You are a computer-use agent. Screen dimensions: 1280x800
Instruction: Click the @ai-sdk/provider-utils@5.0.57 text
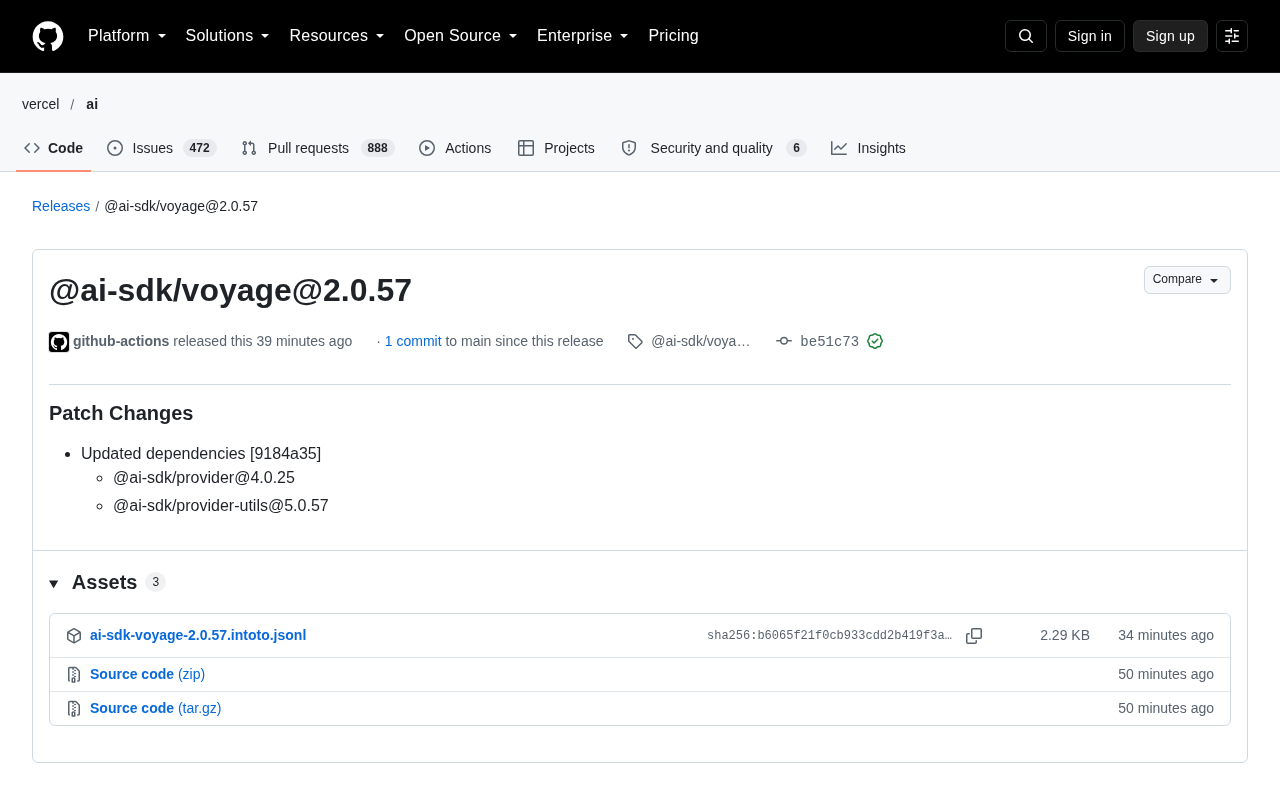[221, 506]
